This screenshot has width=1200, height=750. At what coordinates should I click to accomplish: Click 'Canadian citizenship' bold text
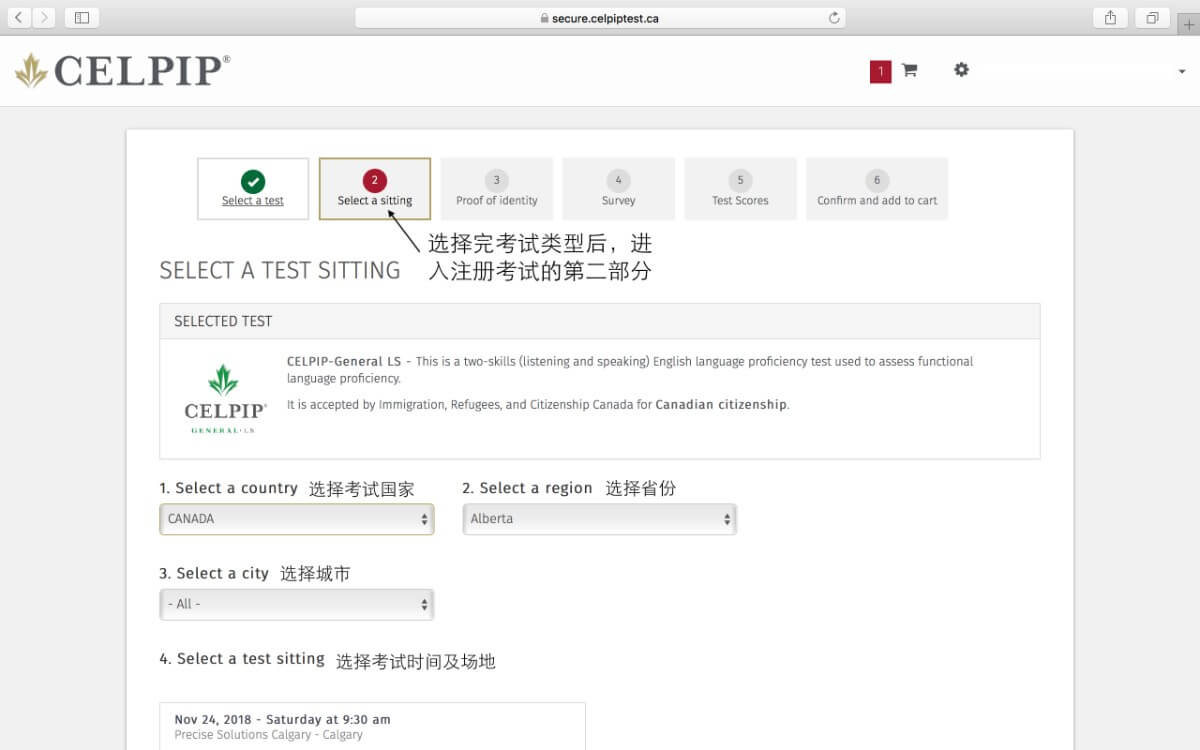(x=721, y=405)
